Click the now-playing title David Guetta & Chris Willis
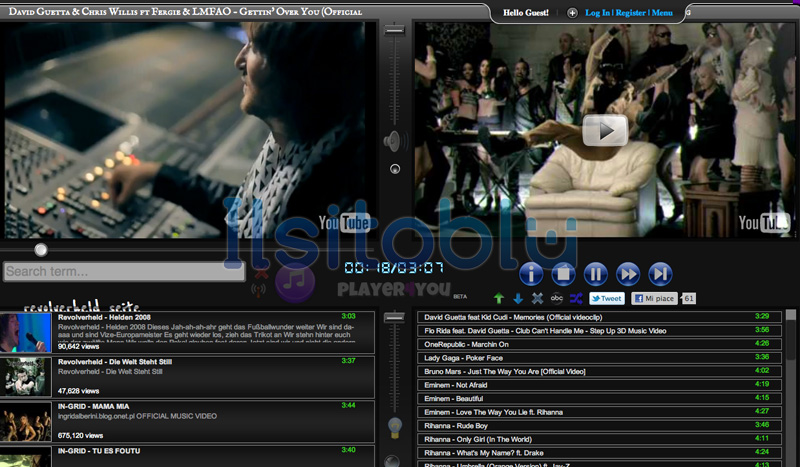The image size is (800, 467). point(186,11)
